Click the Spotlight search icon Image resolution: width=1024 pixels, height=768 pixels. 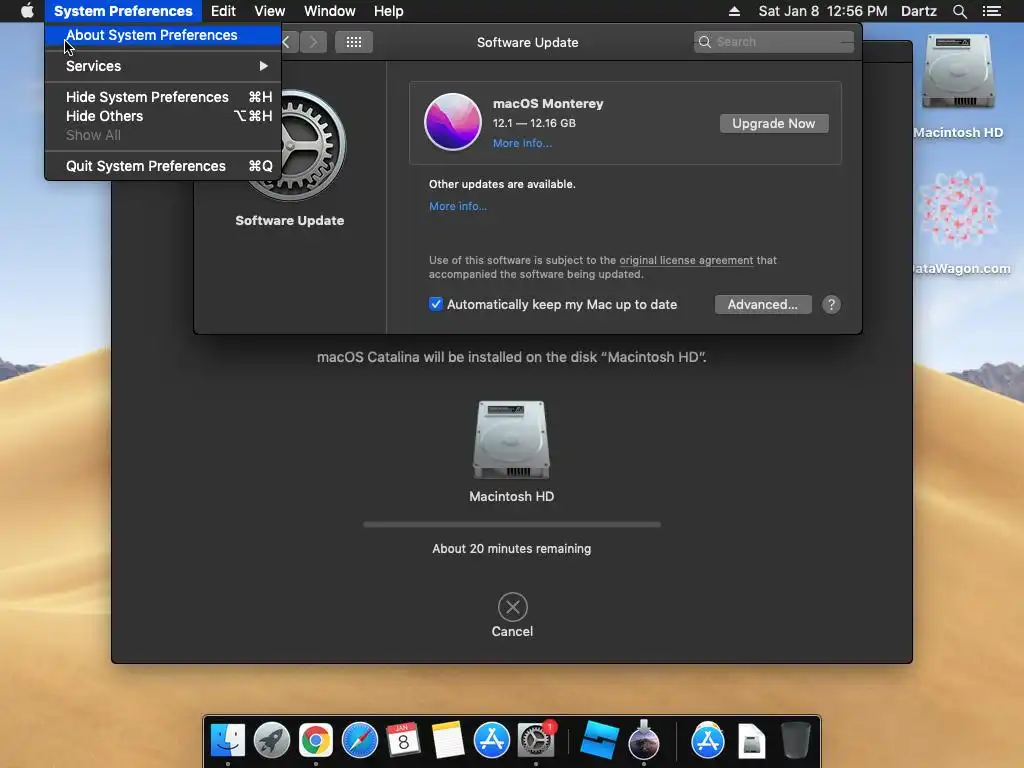point(959,11)
